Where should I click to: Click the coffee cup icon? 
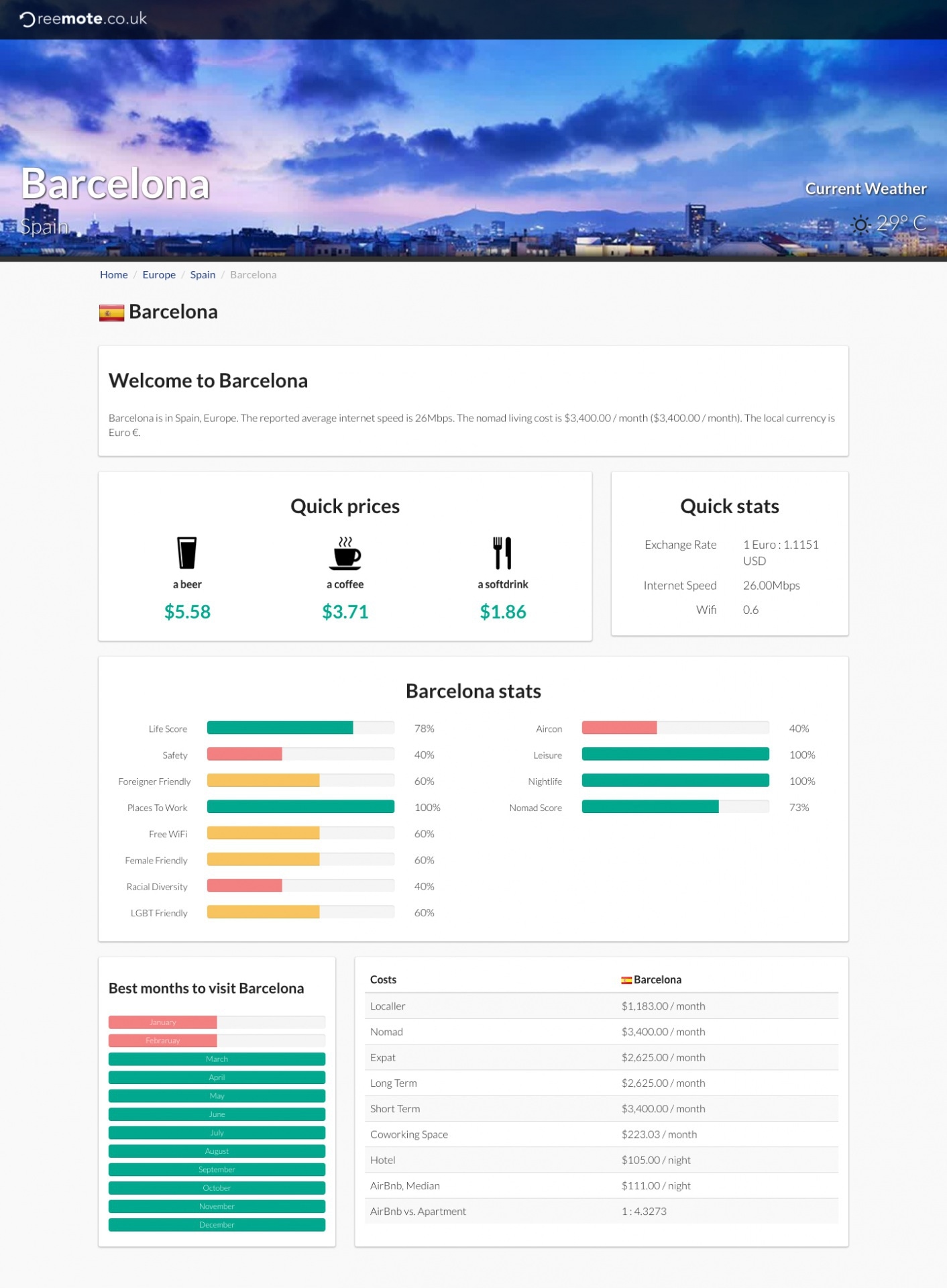coord(345,553)
